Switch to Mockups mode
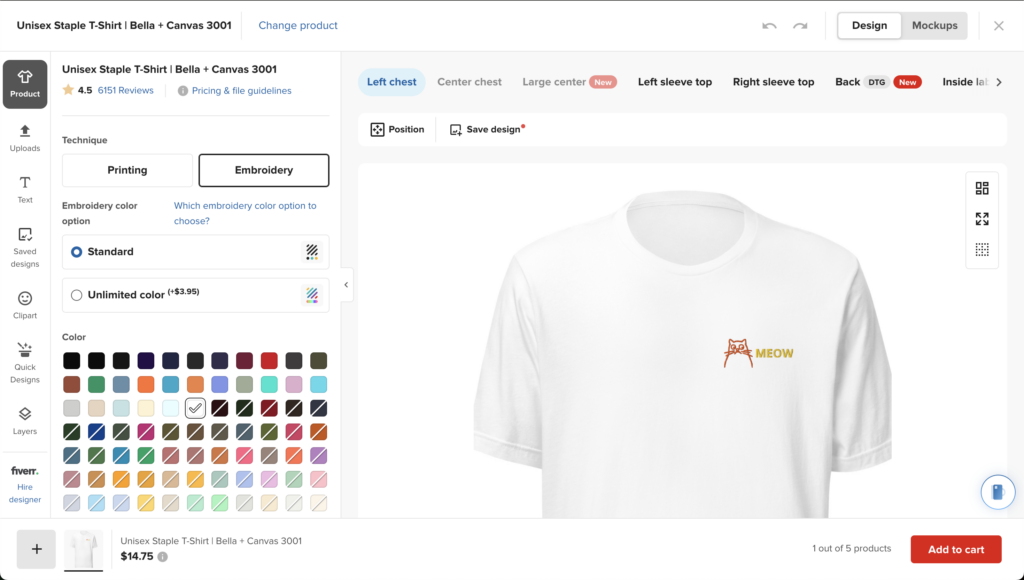Image resolution: width=1024 pixels, height=580 pixels. pyautogui.click(x=935, y=25)
